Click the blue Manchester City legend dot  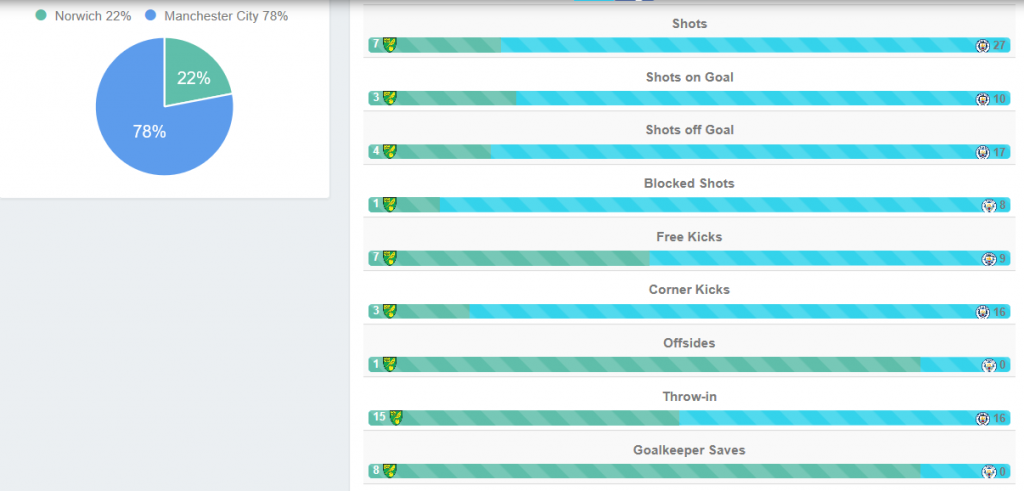click(151, 16)
